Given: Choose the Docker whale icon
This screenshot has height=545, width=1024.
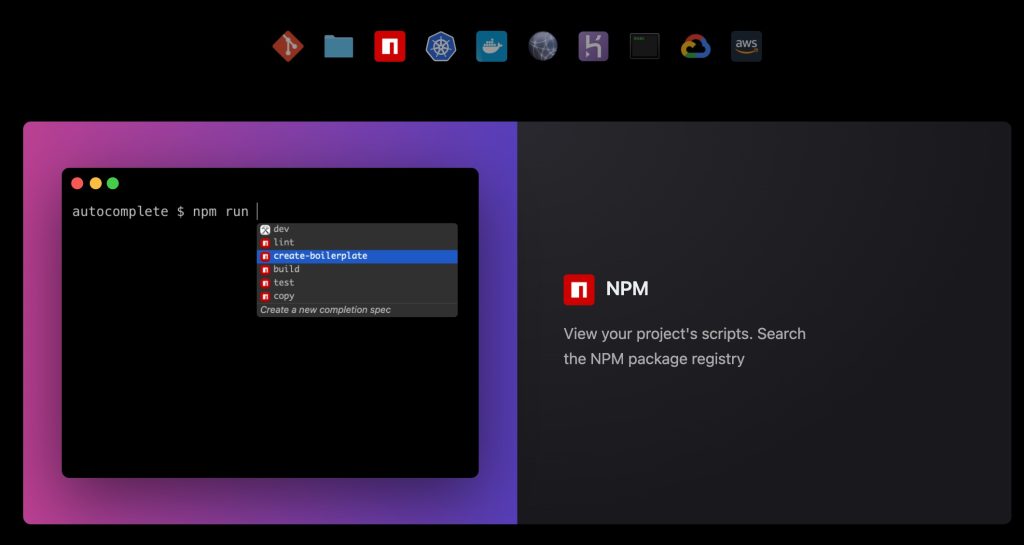Looking at the screenshot, I should click(492, 46).
